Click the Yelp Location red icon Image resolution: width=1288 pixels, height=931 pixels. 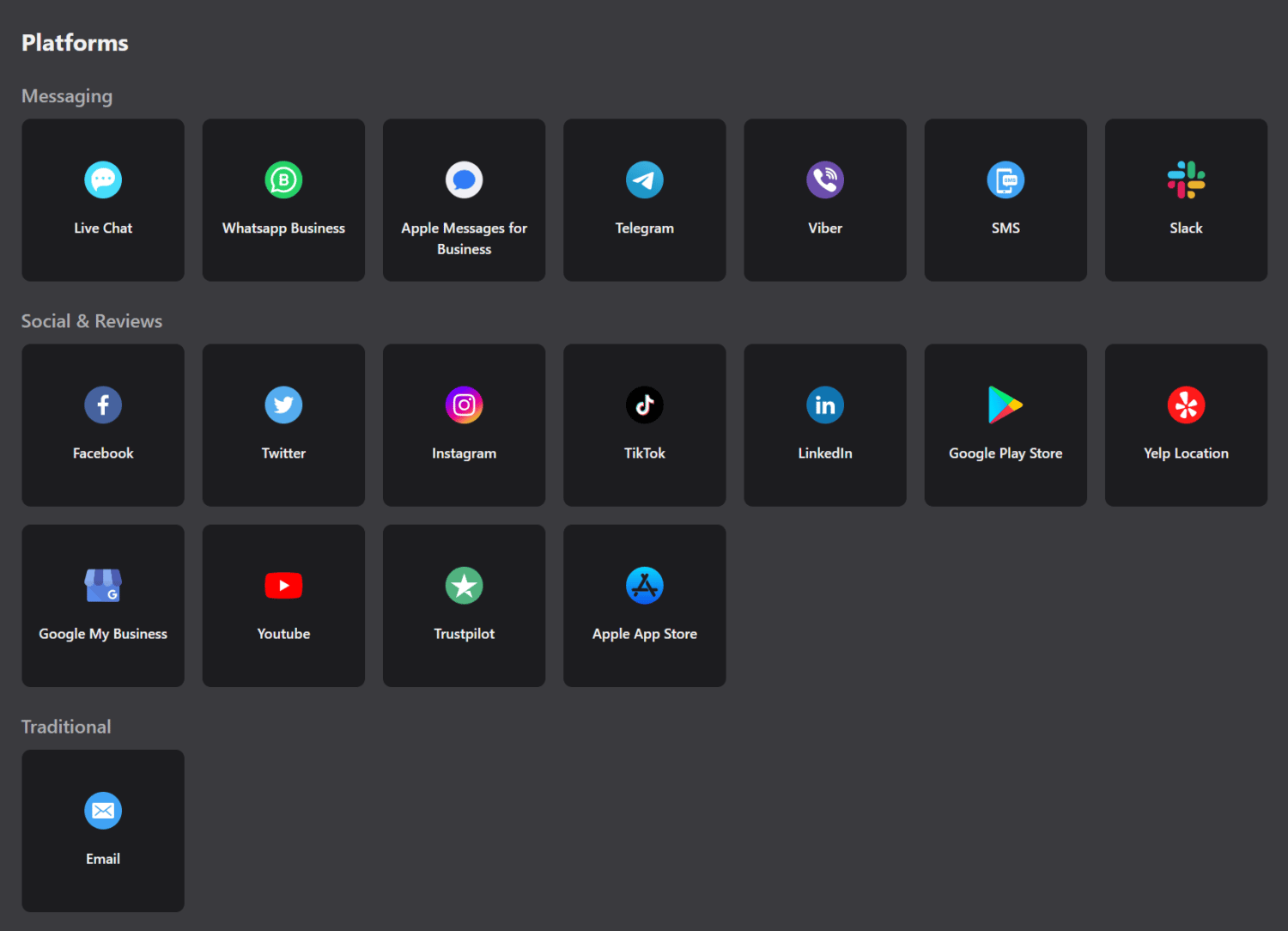pos(1186,405)
